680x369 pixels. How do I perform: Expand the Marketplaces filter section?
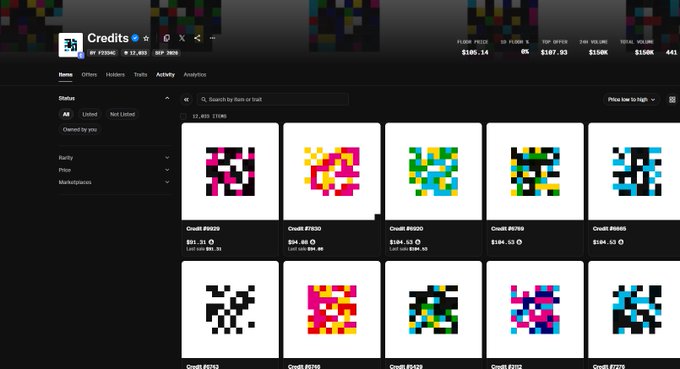coord(114,182)
